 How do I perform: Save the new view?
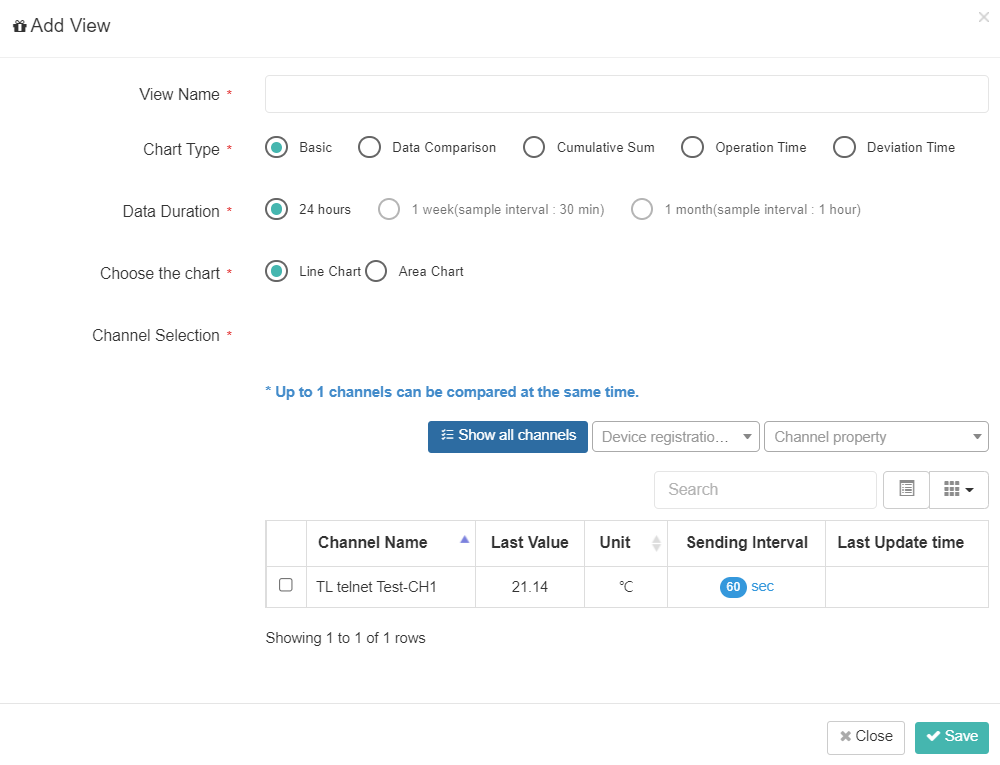952,737
